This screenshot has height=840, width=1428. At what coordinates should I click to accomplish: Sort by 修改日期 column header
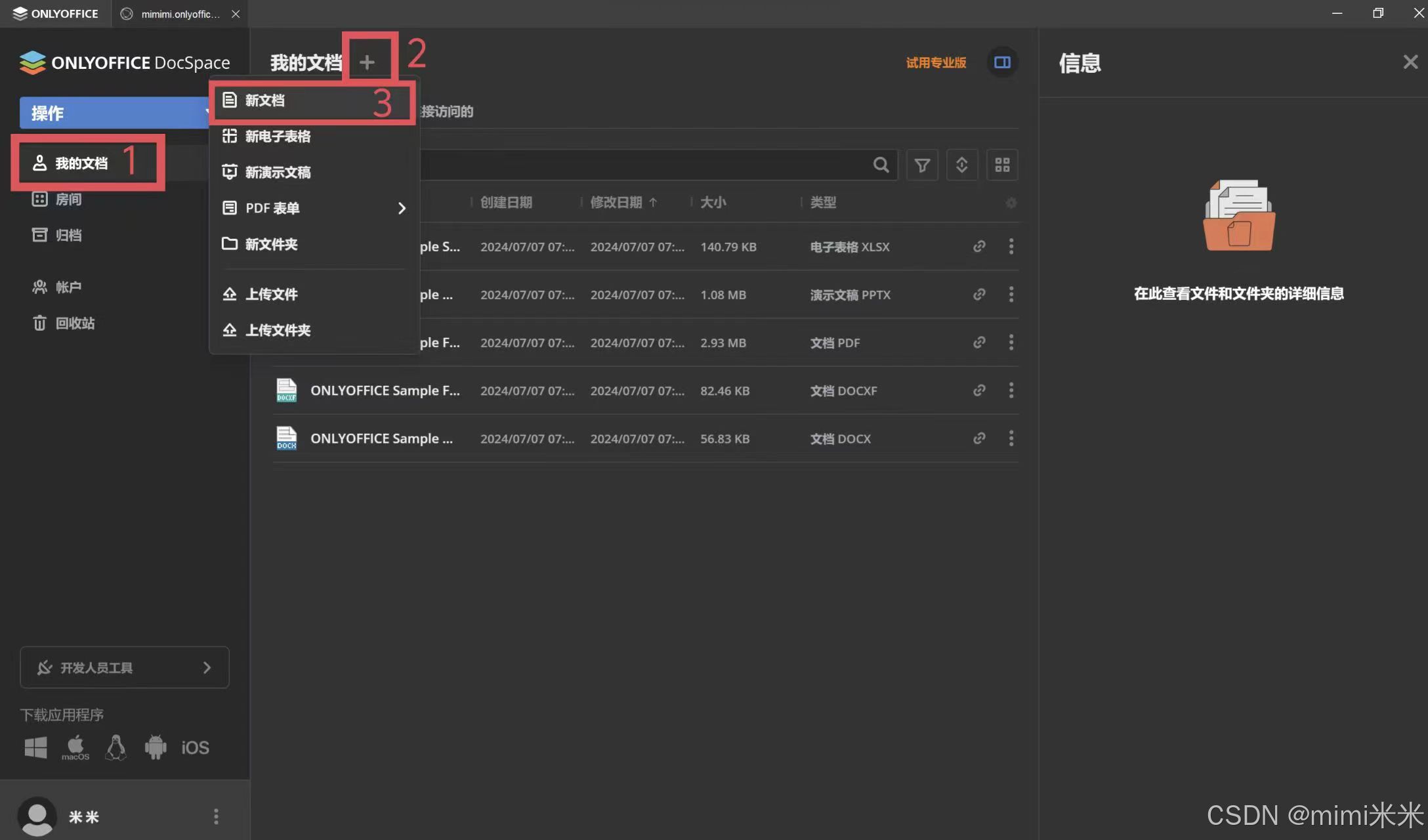coord(623,202)
